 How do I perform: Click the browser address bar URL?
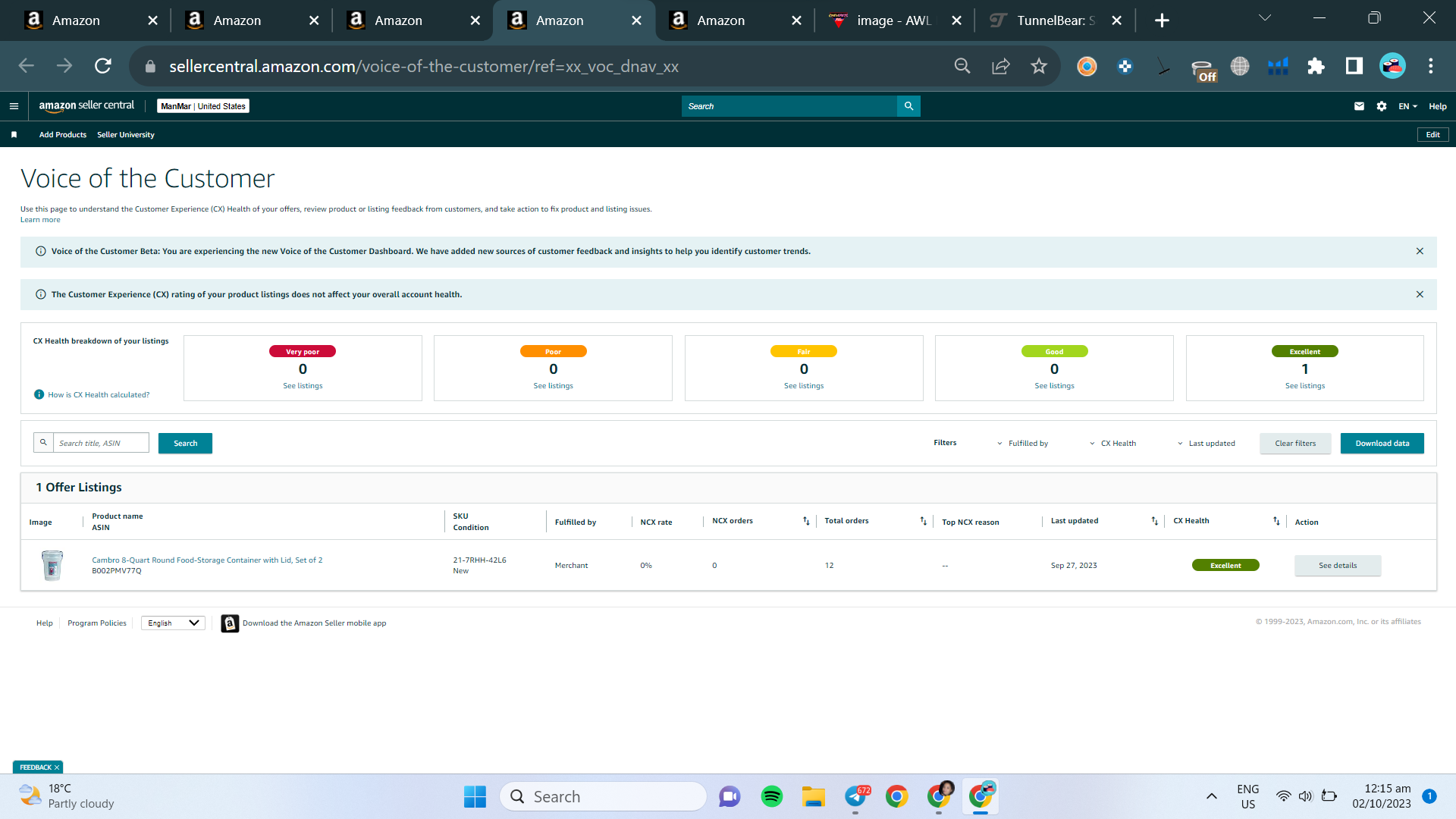coord(423,66)
